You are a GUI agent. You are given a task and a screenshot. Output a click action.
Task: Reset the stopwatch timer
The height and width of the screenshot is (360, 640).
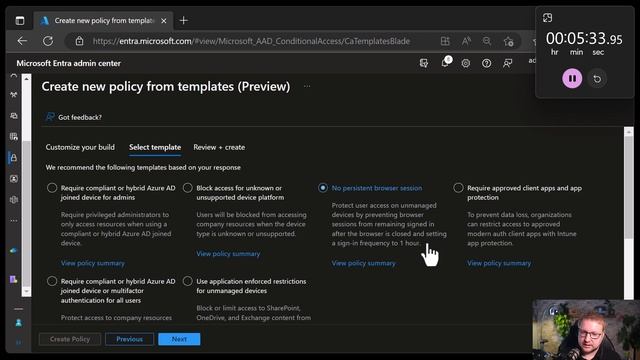[x=597, y=79]
